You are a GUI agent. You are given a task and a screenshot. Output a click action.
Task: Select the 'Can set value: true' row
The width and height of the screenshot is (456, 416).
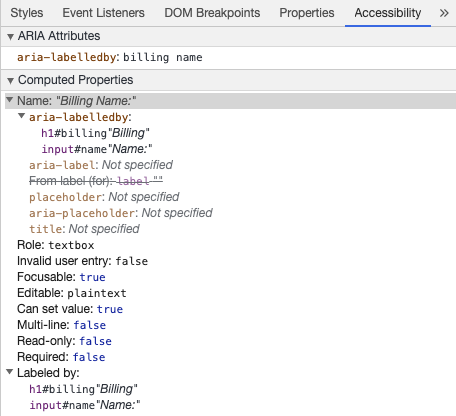click(70, 309)
